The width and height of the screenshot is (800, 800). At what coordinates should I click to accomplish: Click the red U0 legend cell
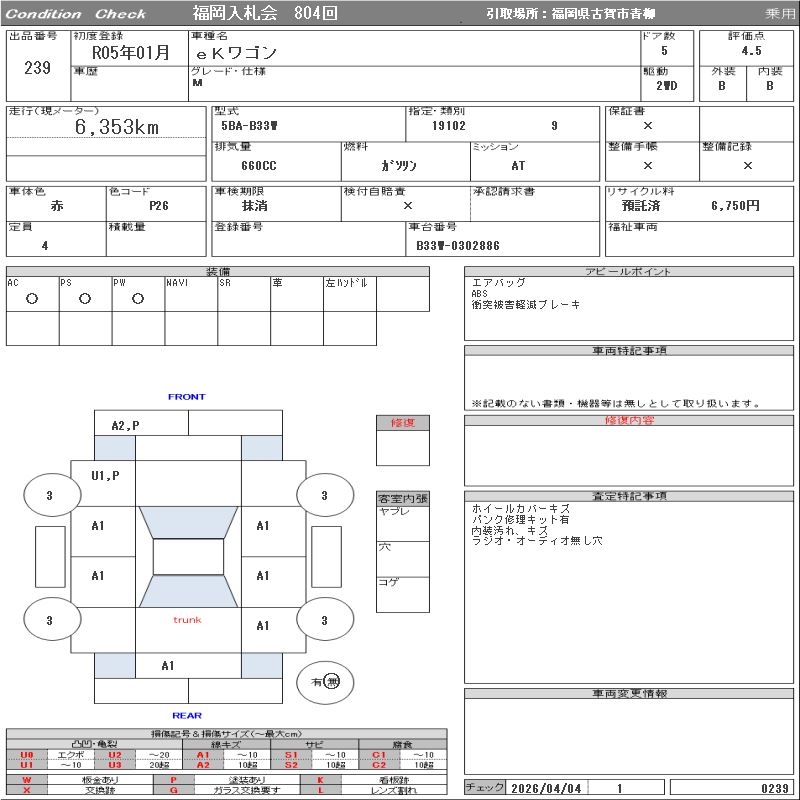[x=27, y=755]
